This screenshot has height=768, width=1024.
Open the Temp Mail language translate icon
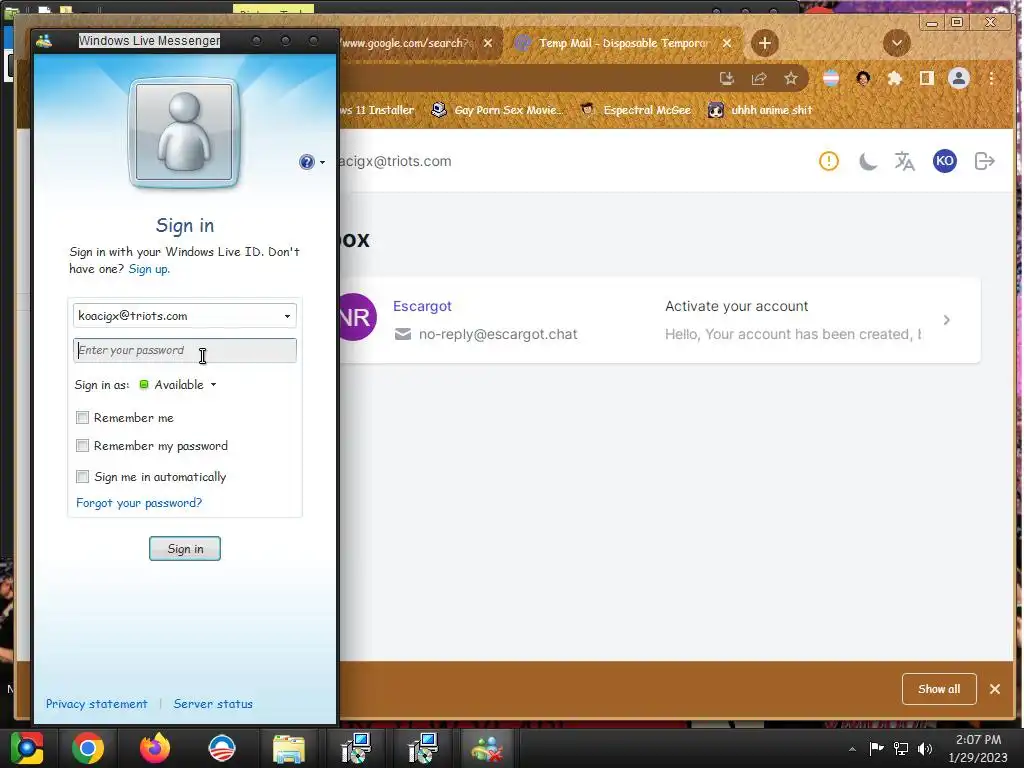pyautogui.click(x=904, y=161)
